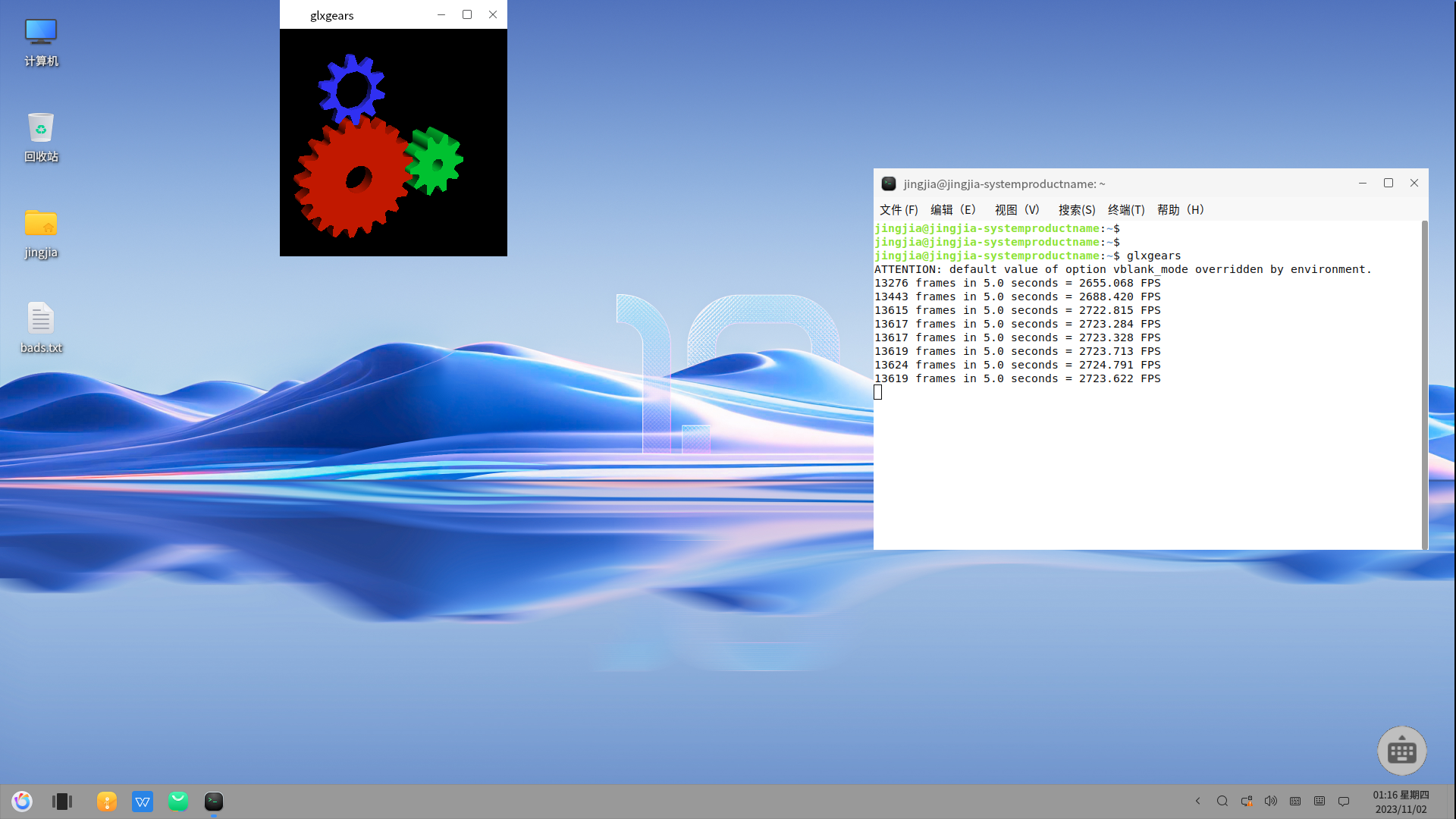1456x819 pixels.
Task: Open the 文件 (F) terminal menu
Action: [899, 210]
